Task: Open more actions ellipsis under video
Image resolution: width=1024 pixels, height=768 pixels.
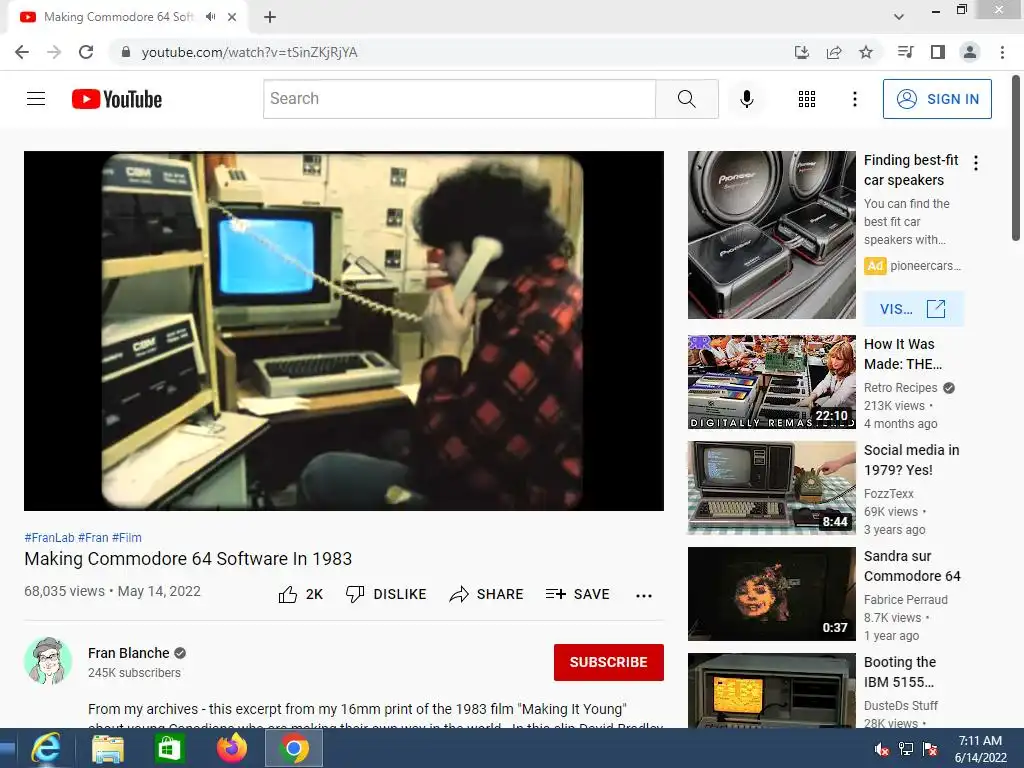Action: (644, 595)
